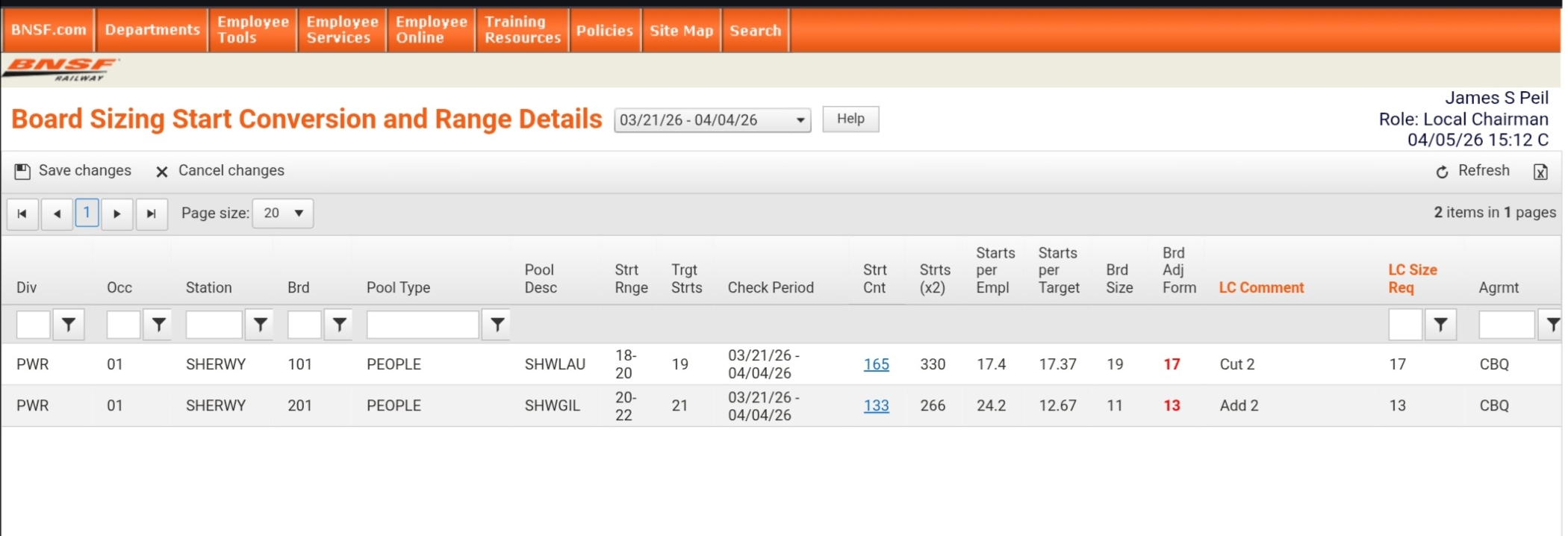Go to first page of grid
The height and width of the screenshot is (536, 1568).
pos(22,214)
